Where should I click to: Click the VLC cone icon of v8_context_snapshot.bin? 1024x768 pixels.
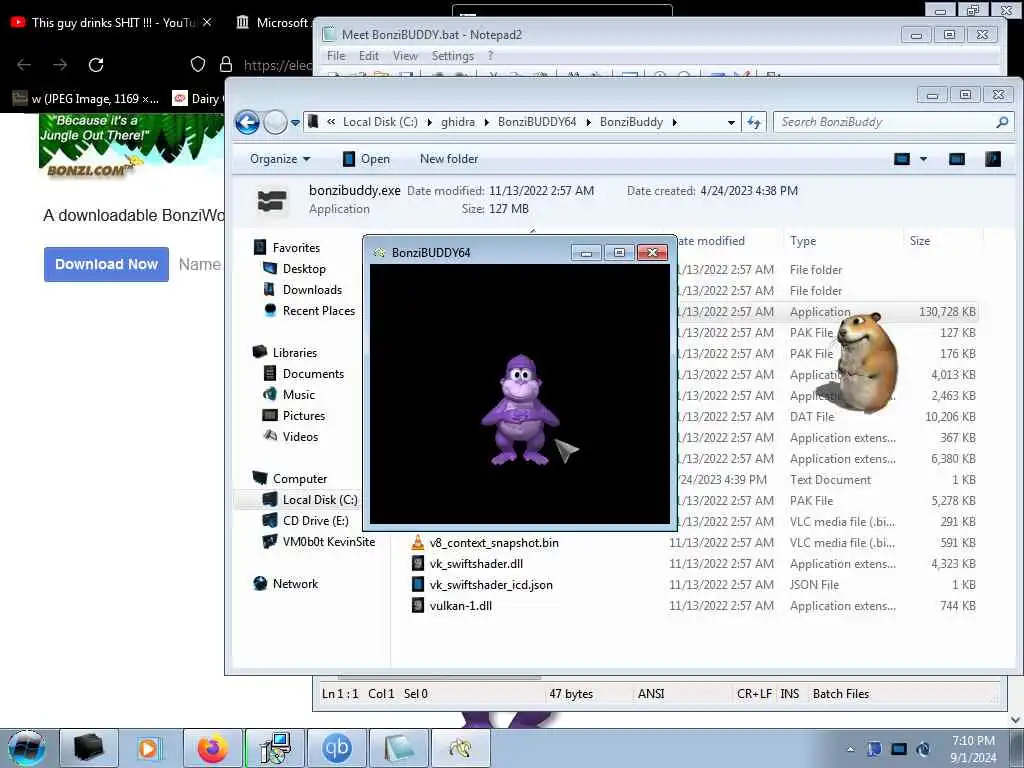(x=418, y=542)
